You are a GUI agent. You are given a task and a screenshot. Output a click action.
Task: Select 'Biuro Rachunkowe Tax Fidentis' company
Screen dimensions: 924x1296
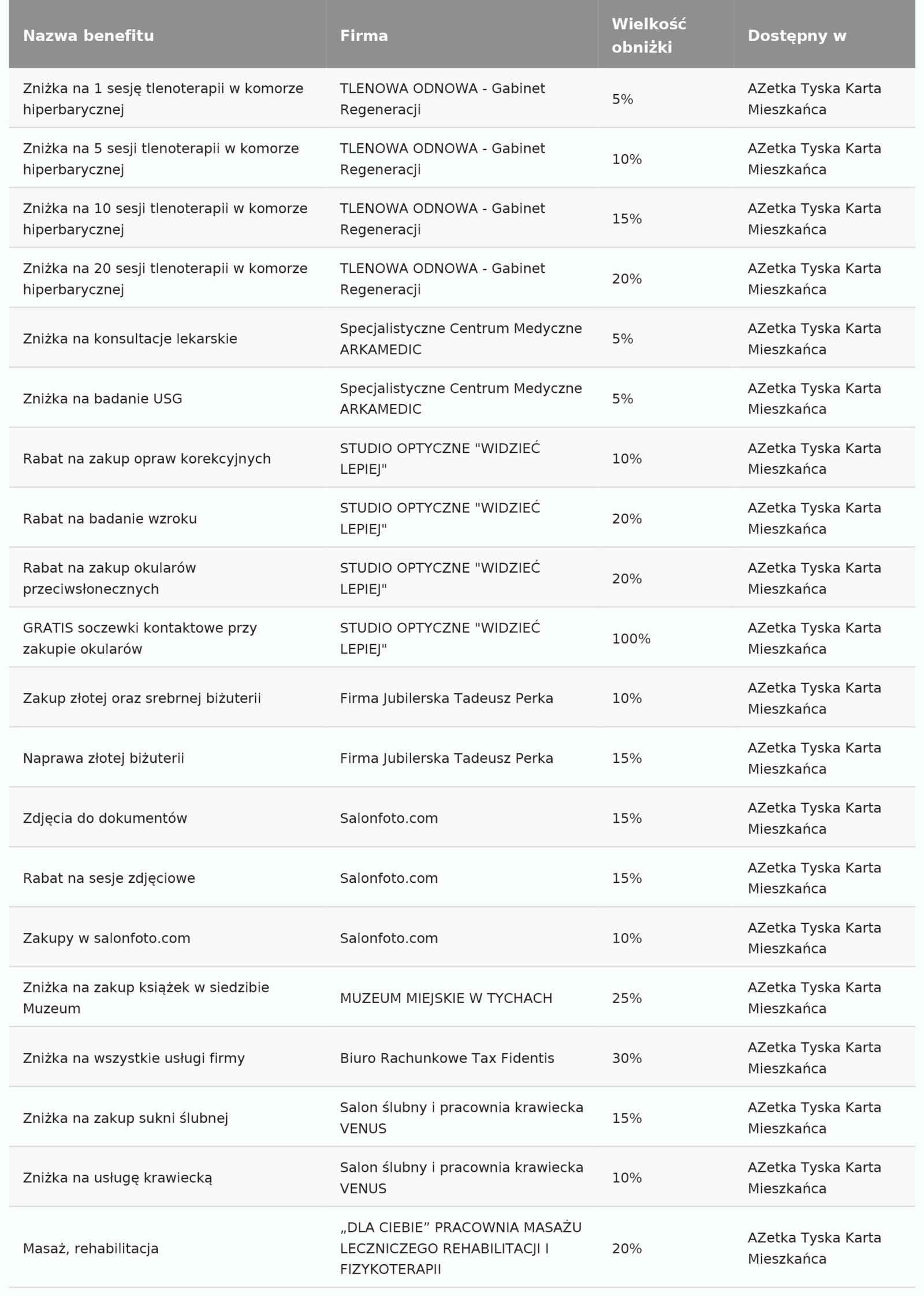(446, 1059)
